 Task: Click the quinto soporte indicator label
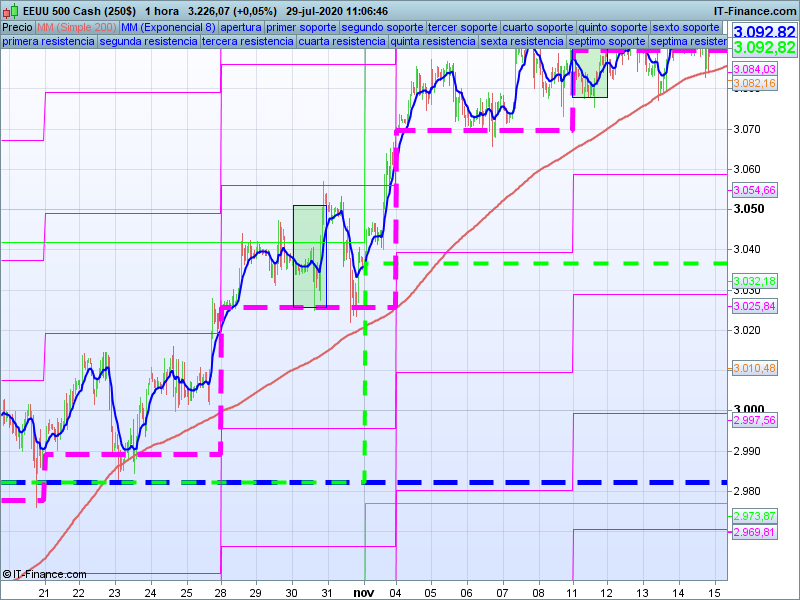(x=614, y=27)
